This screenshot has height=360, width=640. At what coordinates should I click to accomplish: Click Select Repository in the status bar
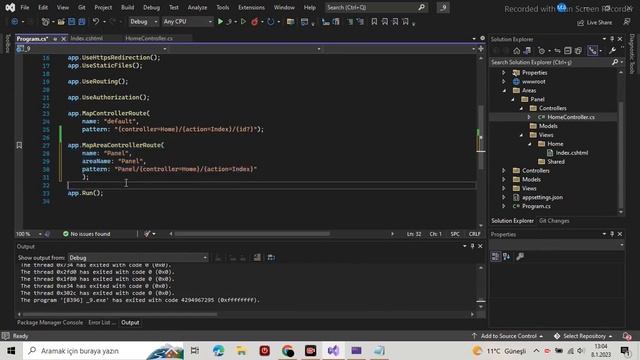click(x=584, y=336)
